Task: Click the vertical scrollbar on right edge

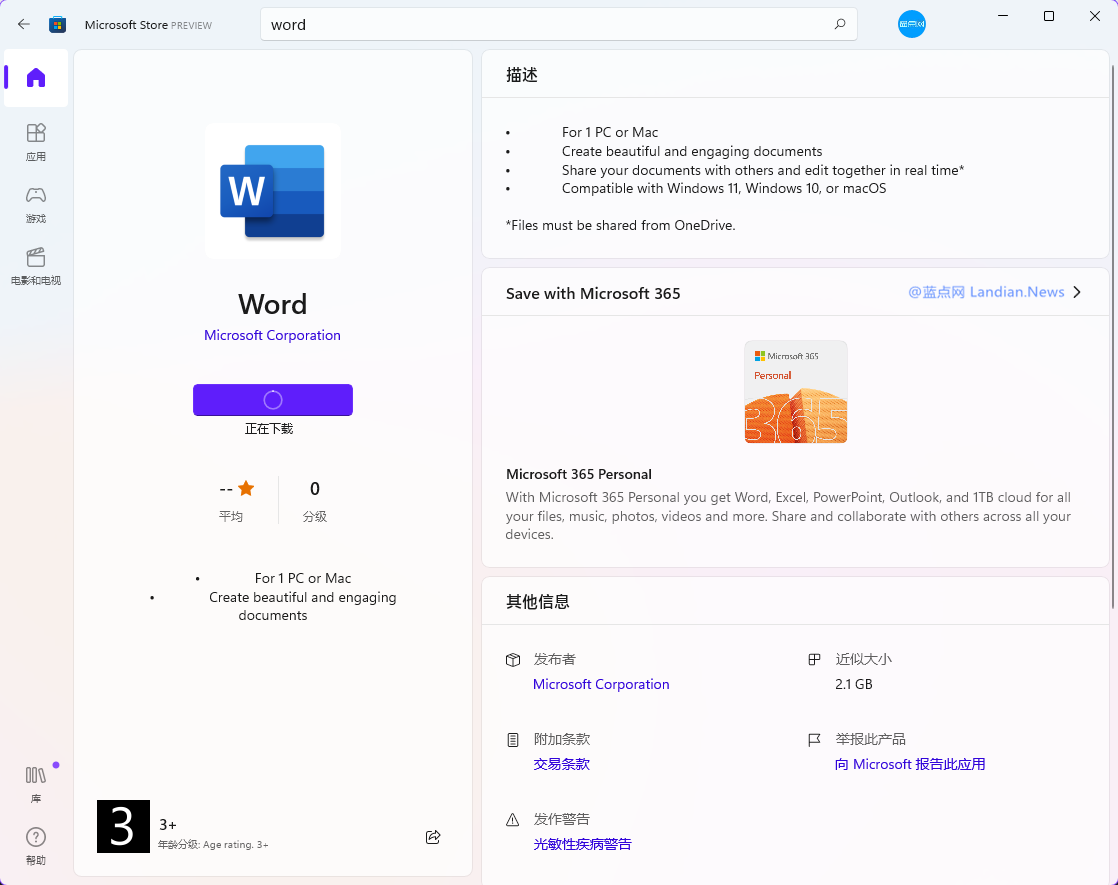Action: click(x=1112, y=330)
